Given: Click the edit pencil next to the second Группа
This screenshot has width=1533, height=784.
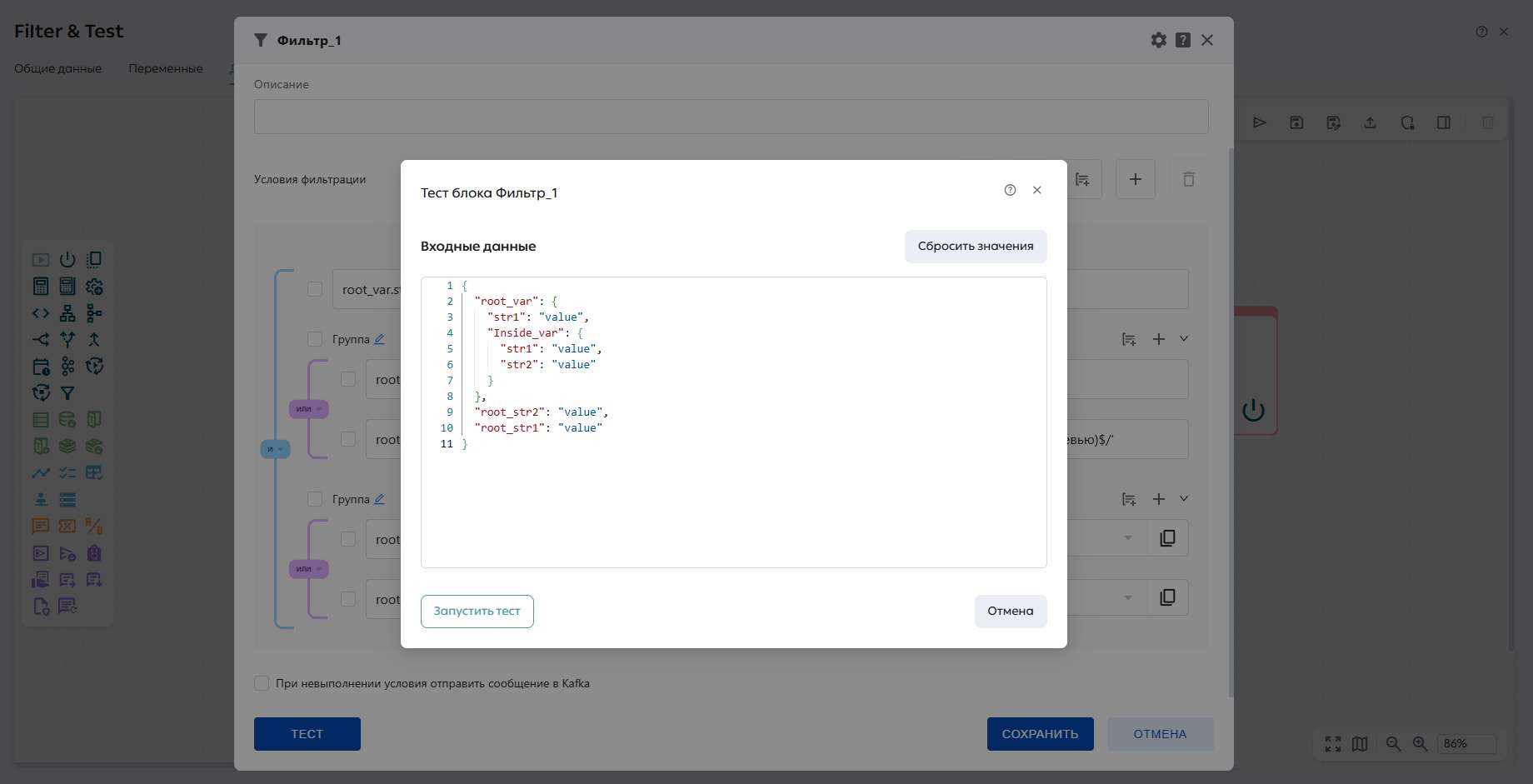Looking at the screenshot, I should coord(379,499).
